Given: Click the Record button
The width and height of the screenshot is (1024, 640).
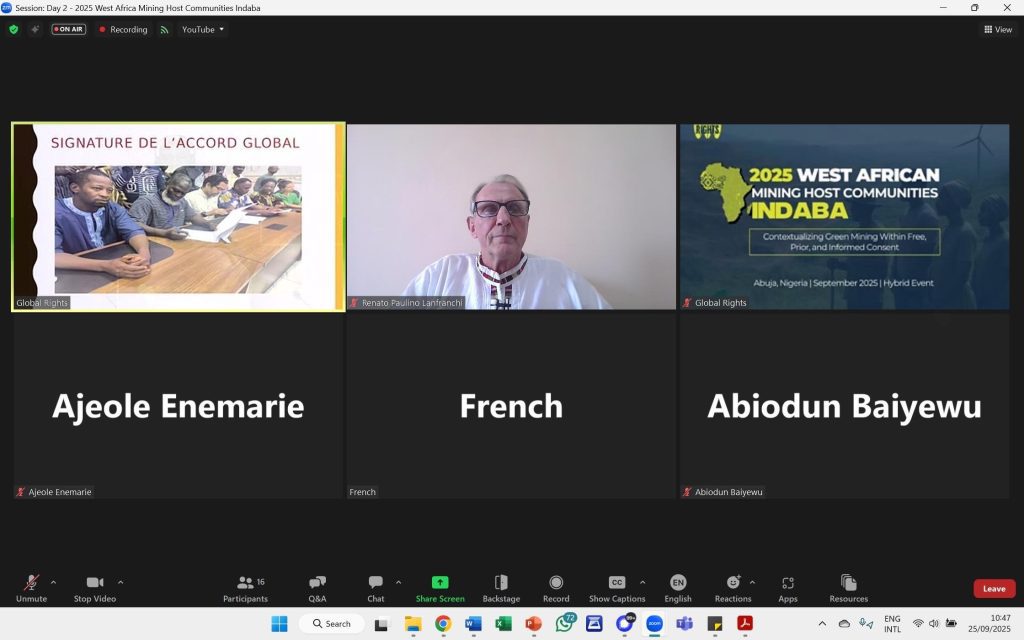Looking at the screenshot, I should click(x=556, y=588).
